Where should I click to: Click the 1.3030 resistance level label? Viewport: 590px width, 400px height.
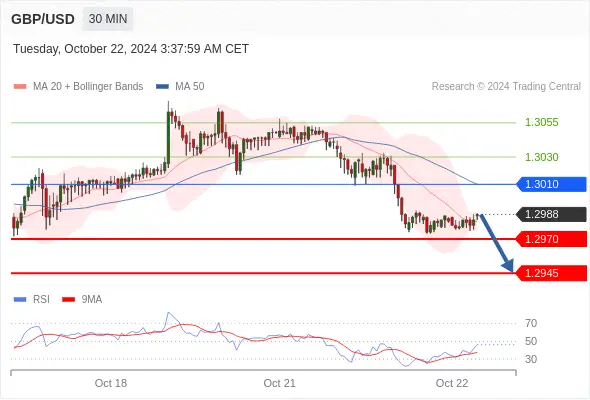click(541, 157)
